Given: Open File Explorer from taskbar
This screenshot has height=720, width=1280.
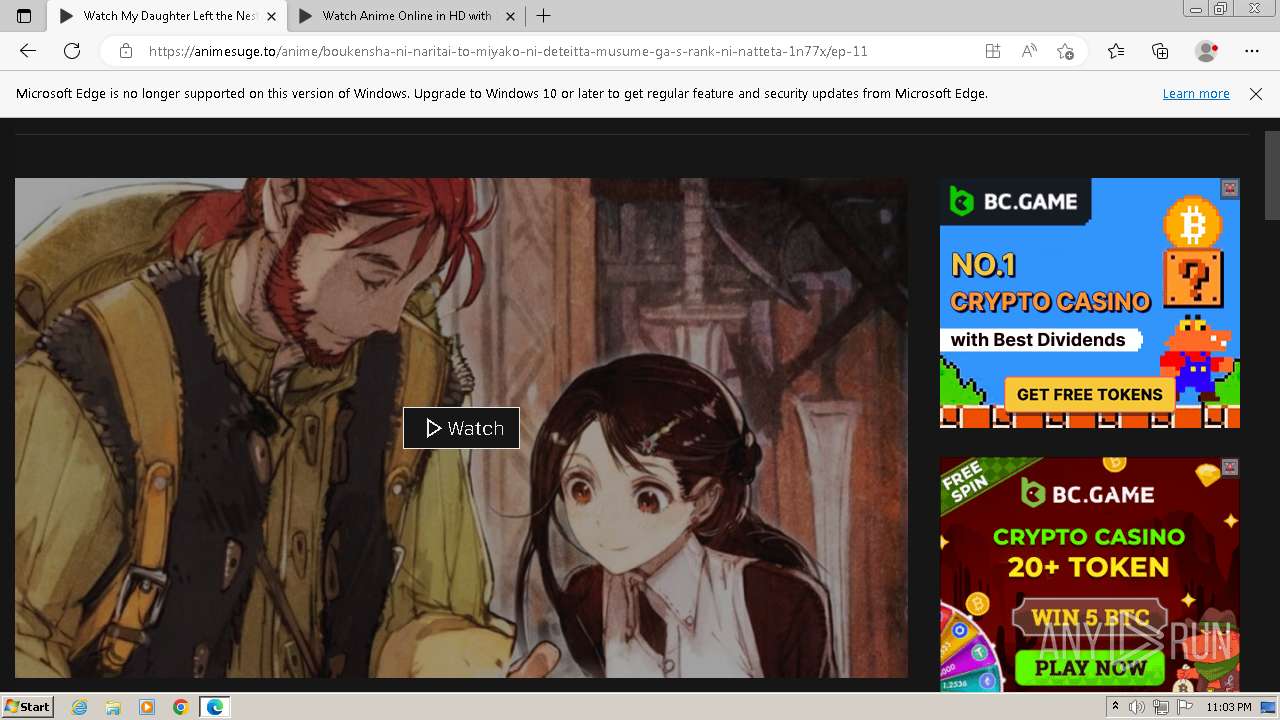Looking at the screenshot, I should coord(113,707).
